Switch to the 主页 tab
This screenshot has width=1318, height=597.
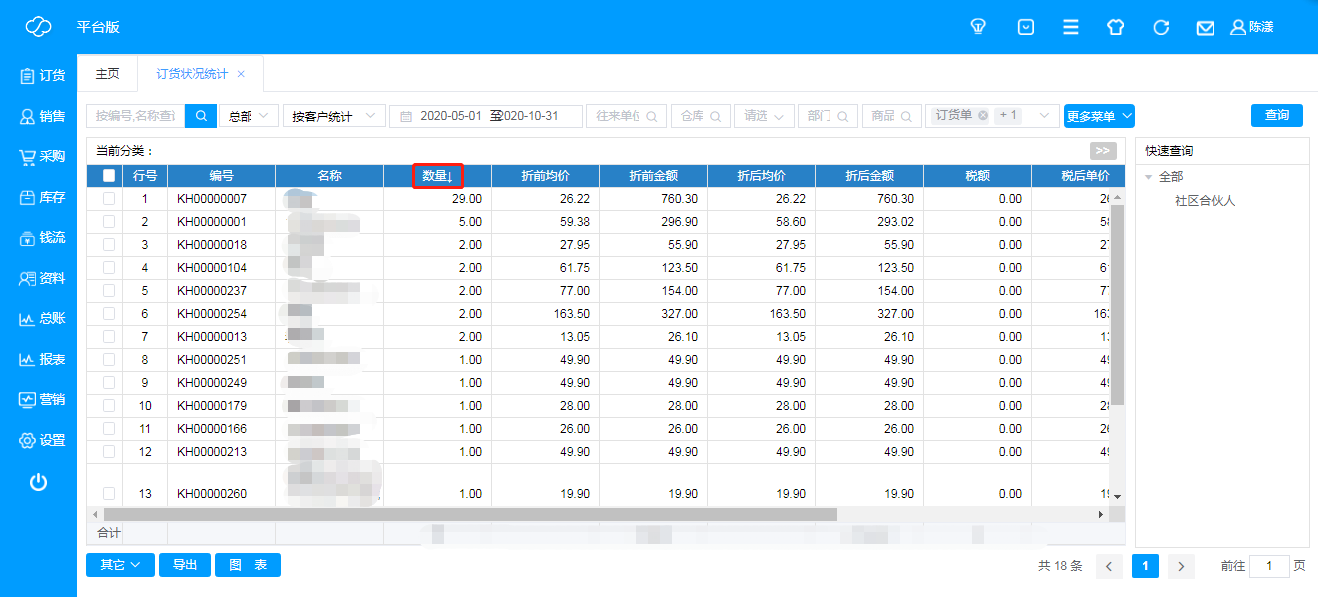[107, 74]
